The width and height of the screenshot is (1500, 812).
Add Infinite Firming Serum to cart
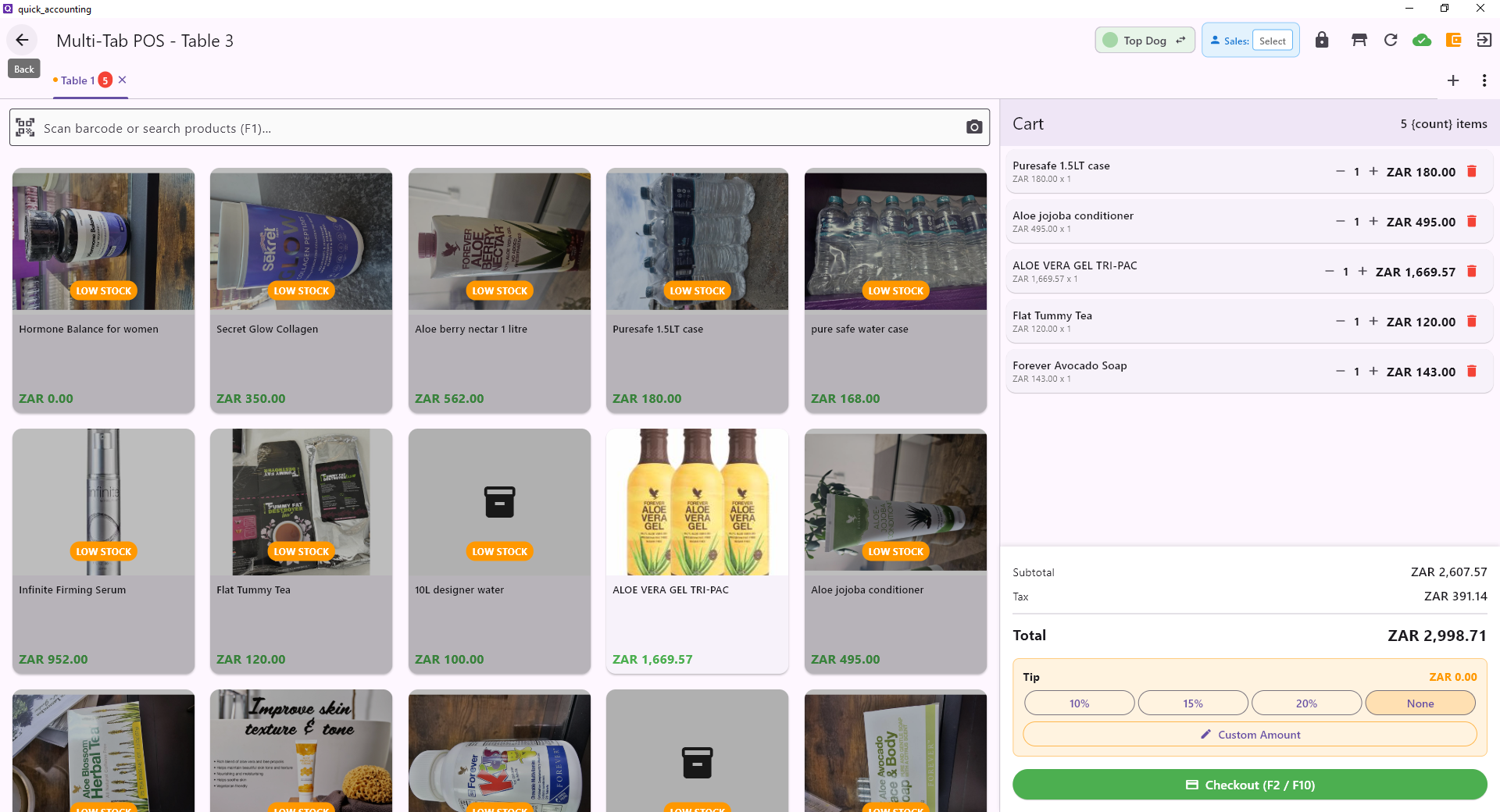pos(103,551)
